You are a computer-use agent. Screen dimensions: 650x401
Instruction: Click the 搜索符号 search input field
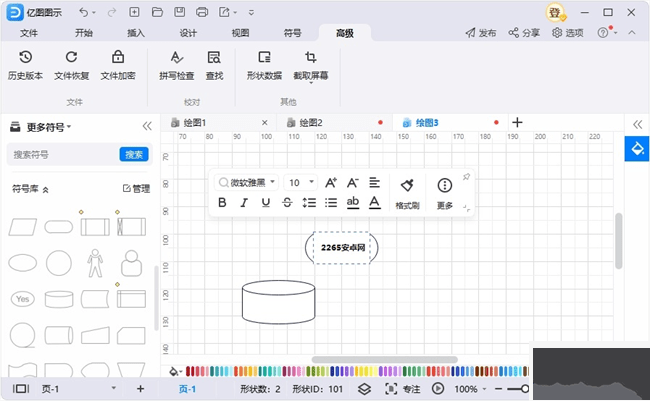(62, 155)
